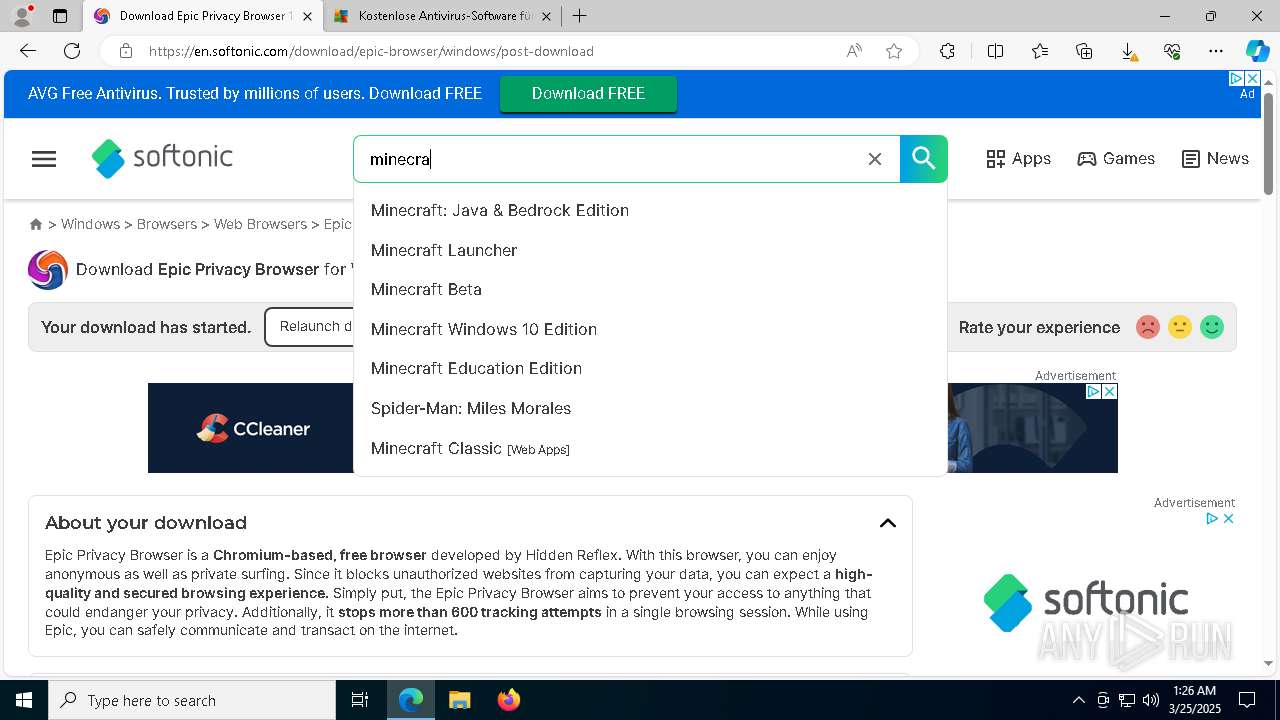Screen dimensions: 1280x720
Task: Open Browser essentials icon
Action: [1172, 51]
